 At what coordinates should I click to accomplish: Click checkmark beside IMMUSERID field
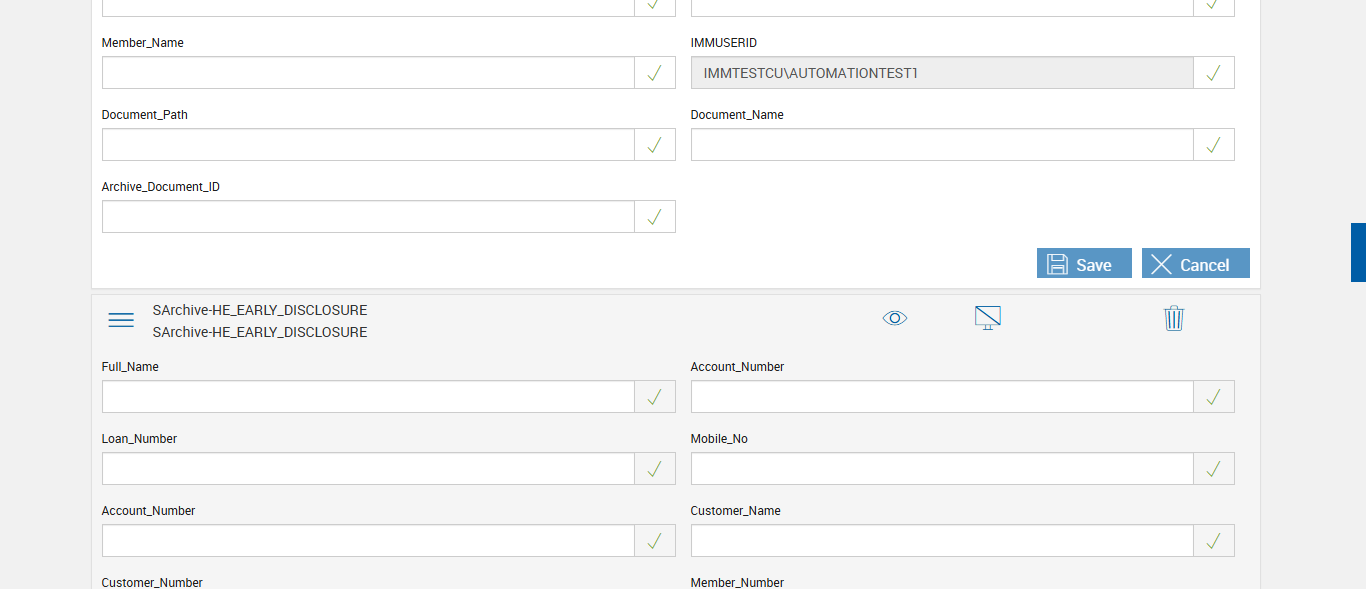(1214, 73)
